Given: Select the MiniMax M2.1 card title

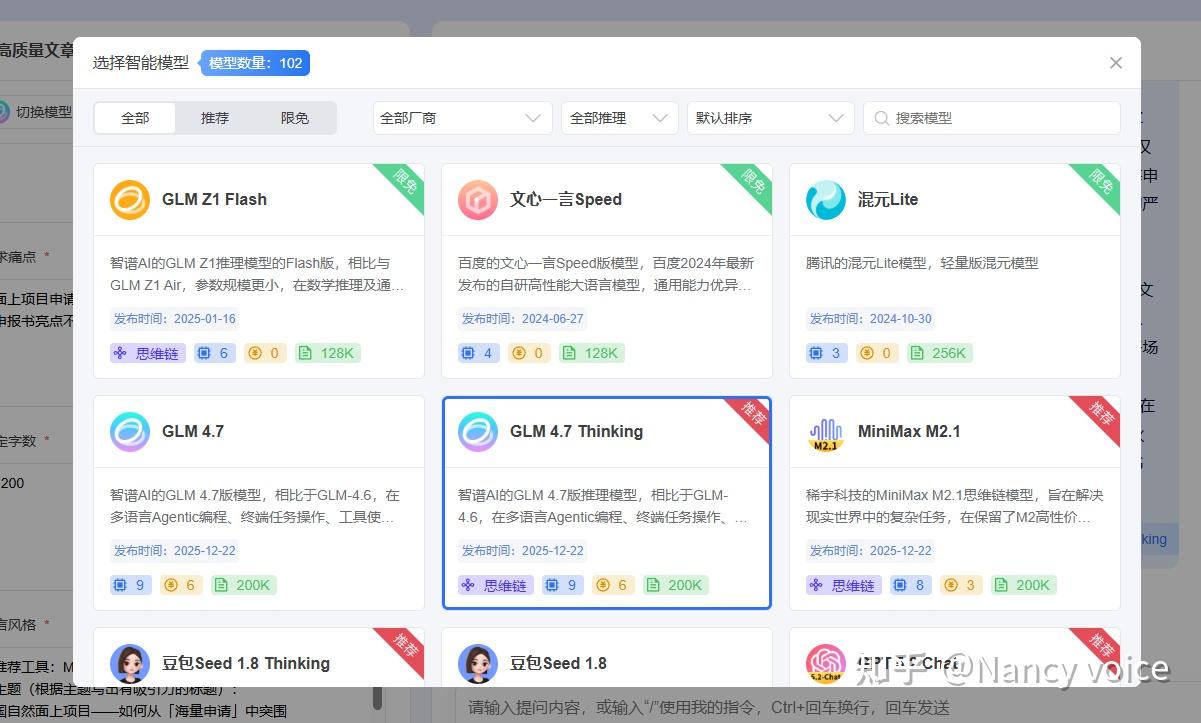Looking at the screenshot, I should tap(909, 432).
